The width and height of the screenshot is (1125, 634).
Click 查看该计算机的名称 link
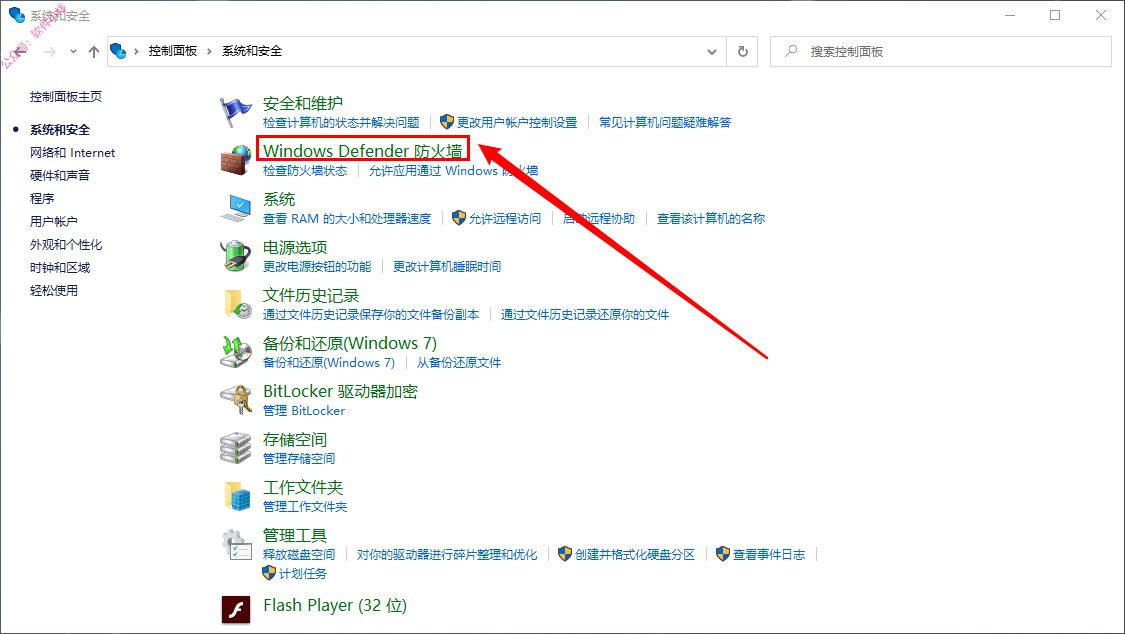coord(711,219)
